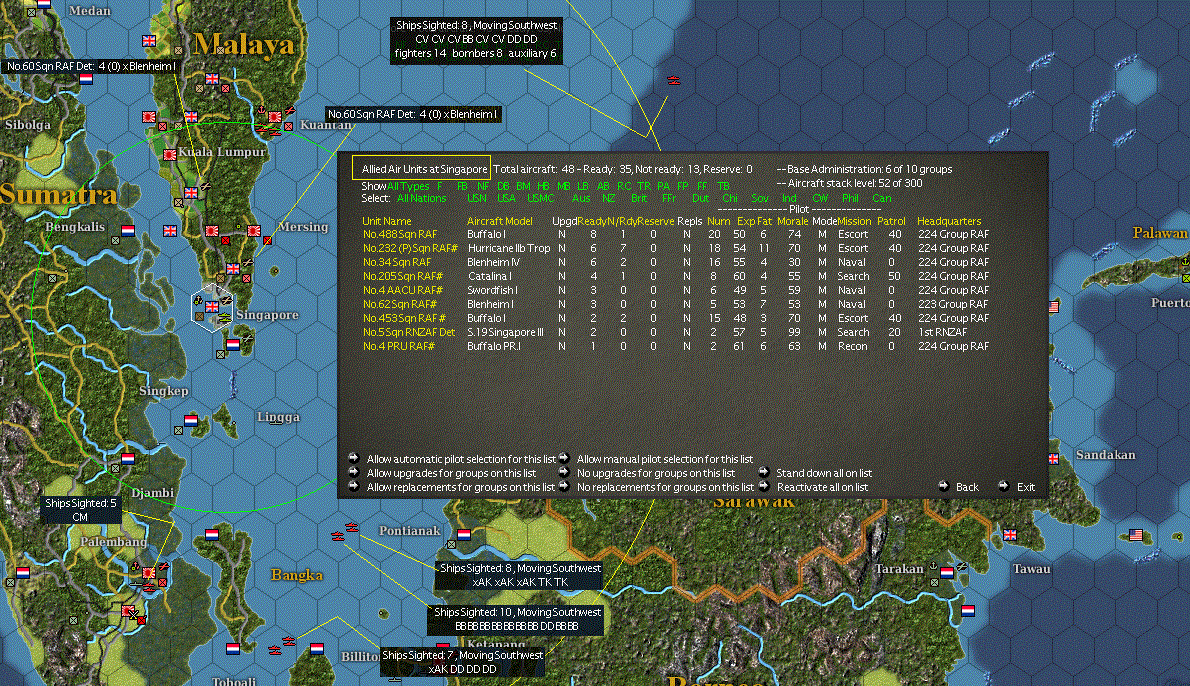Viewport: 1190px width, 686px height.
Task: Click the Dutch flag at Tarakan
Action: (946, 573)
